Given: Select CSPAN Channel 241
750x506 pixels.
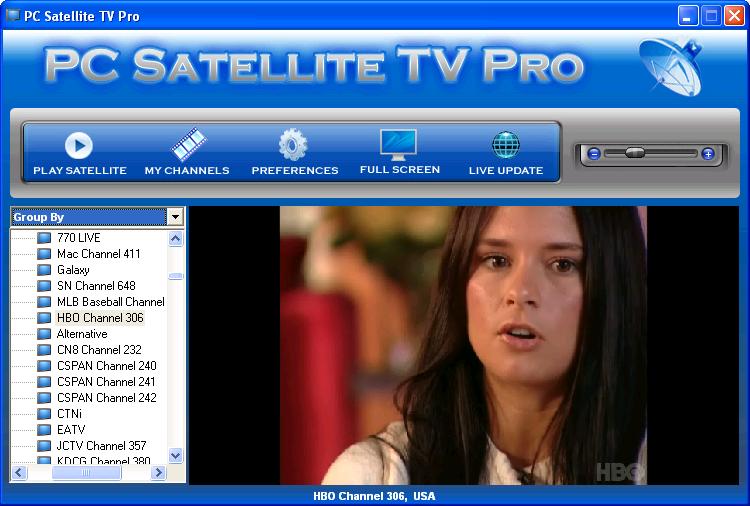Looking at the screenshot, I should click(x=106, y=382).
